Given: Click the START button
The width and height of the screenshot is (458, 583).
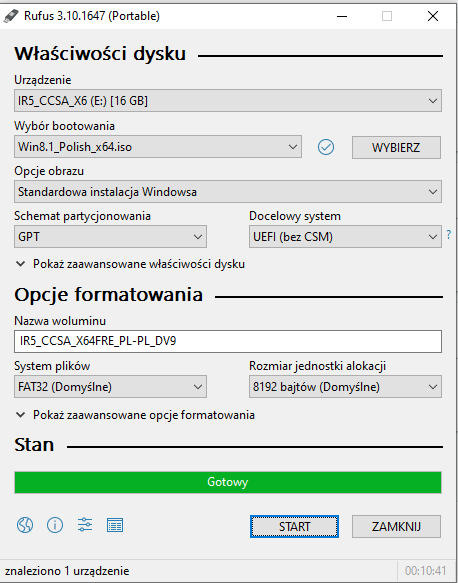Looking at the screenshot, I should coord(294,526).
